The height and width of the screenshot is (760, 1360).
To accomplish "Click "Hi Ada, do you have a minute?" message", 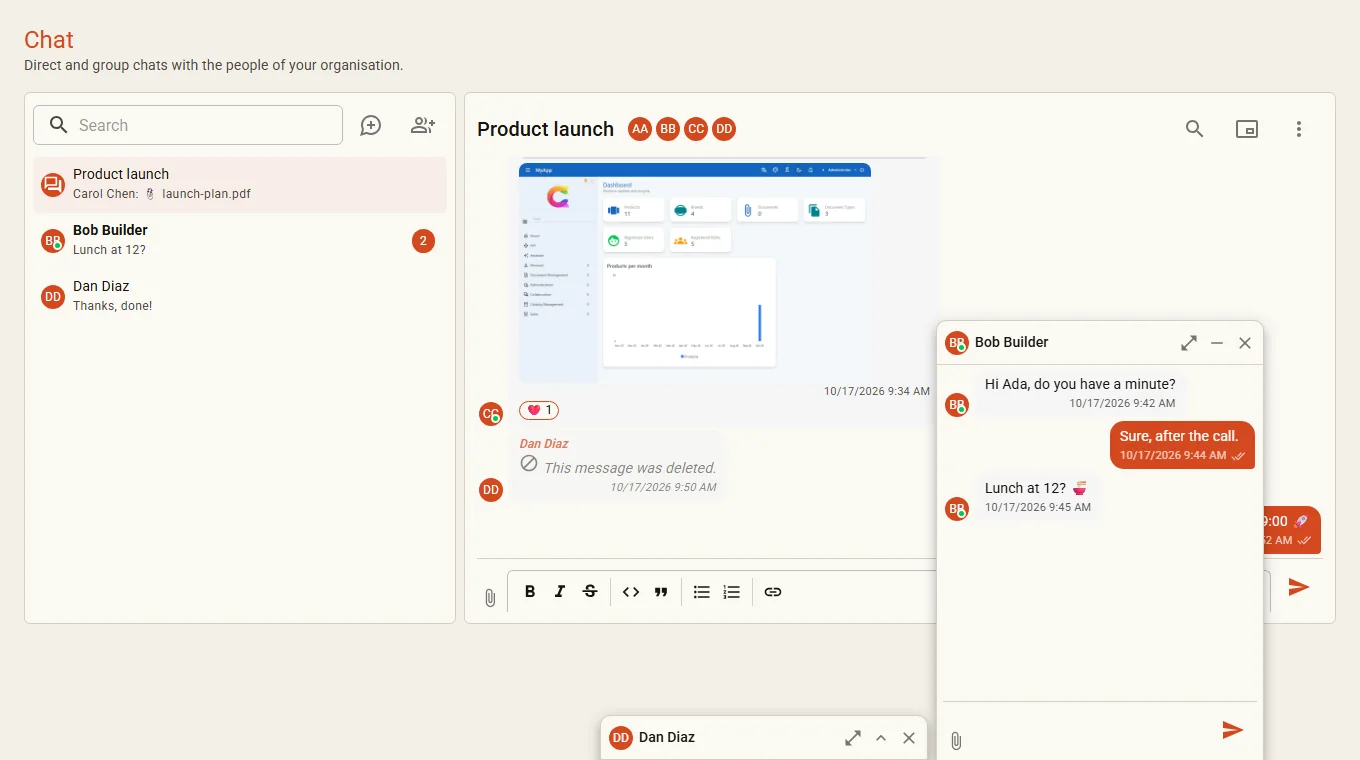I will tap(1080, 393).
